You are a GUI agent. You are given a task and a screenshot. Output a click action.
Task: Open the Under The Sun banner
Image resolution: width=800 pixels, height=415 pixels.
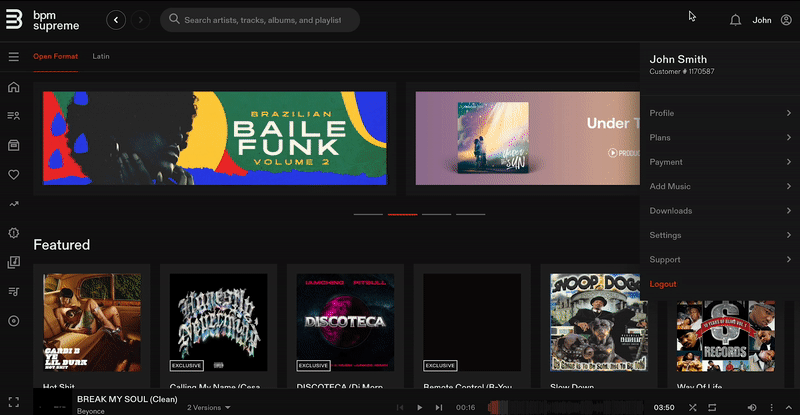(528, 138)
